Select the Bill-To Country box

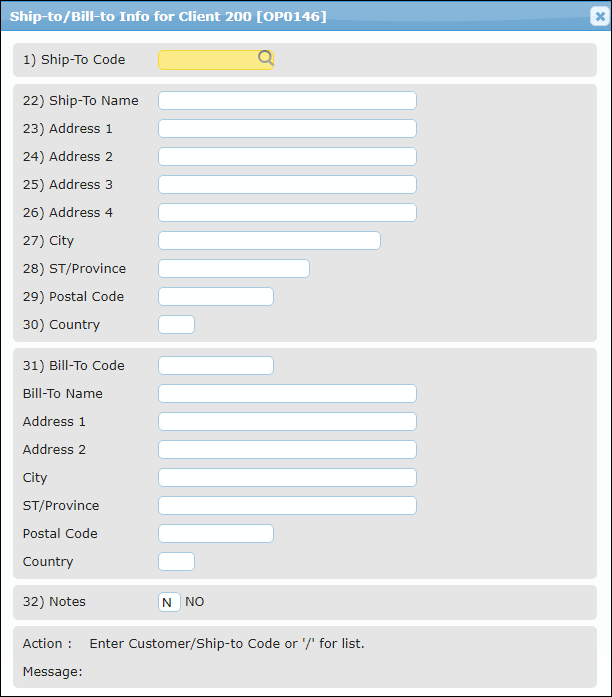point(176,561)
